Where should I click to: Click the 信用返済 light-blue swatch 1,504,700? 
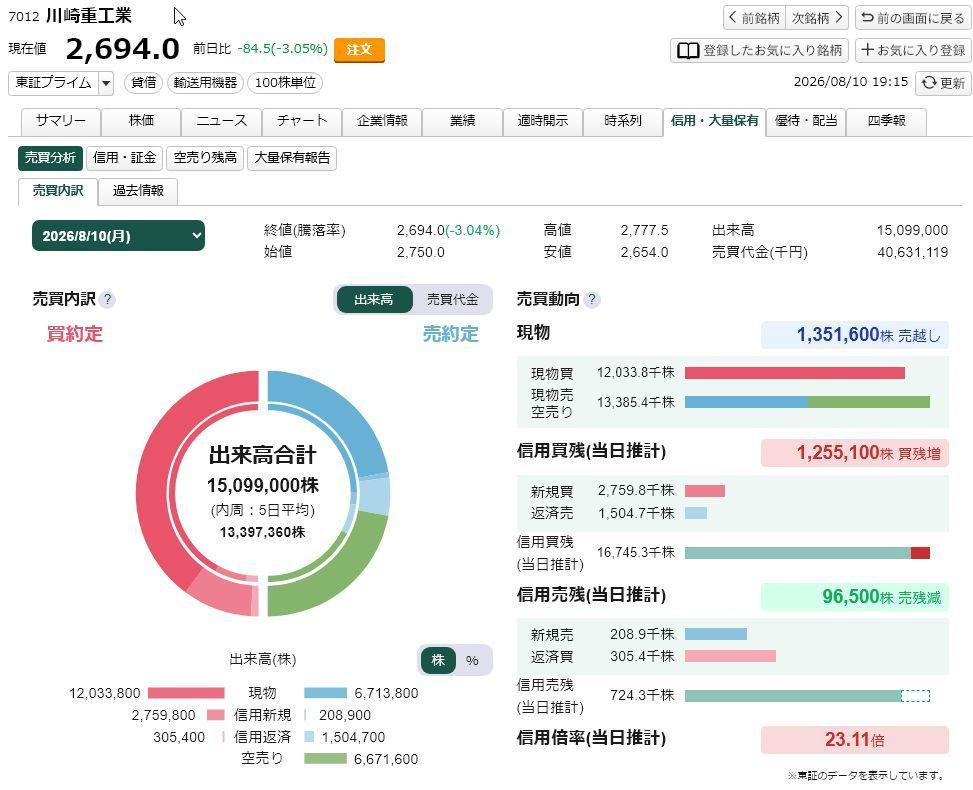pyautogui.click(x=309, y=737)
